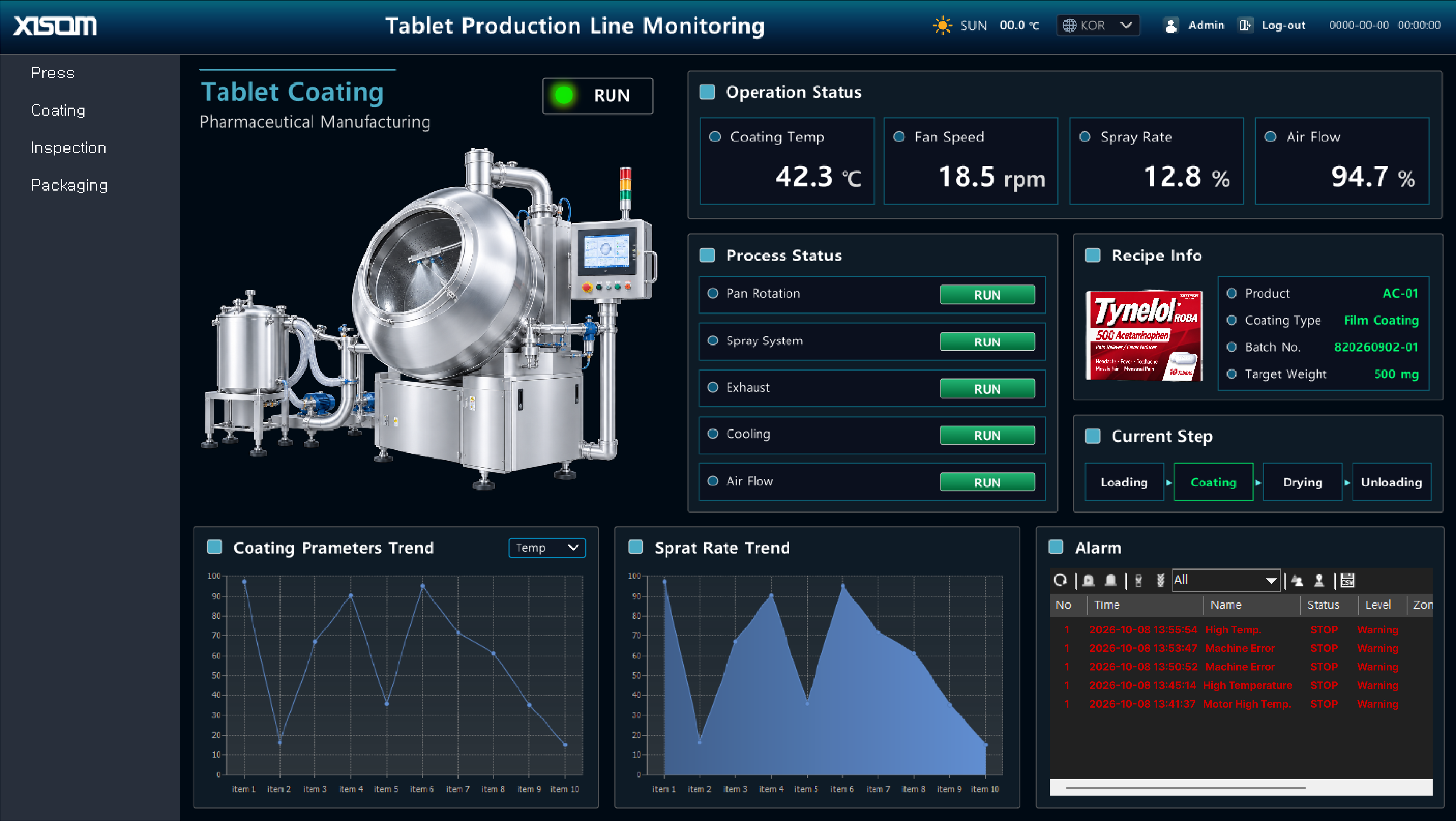Image resolution: width=1456 pixels, height=821 pixels.
Task: Open the Press page in sidebar
Action: [x=53, y=73]
